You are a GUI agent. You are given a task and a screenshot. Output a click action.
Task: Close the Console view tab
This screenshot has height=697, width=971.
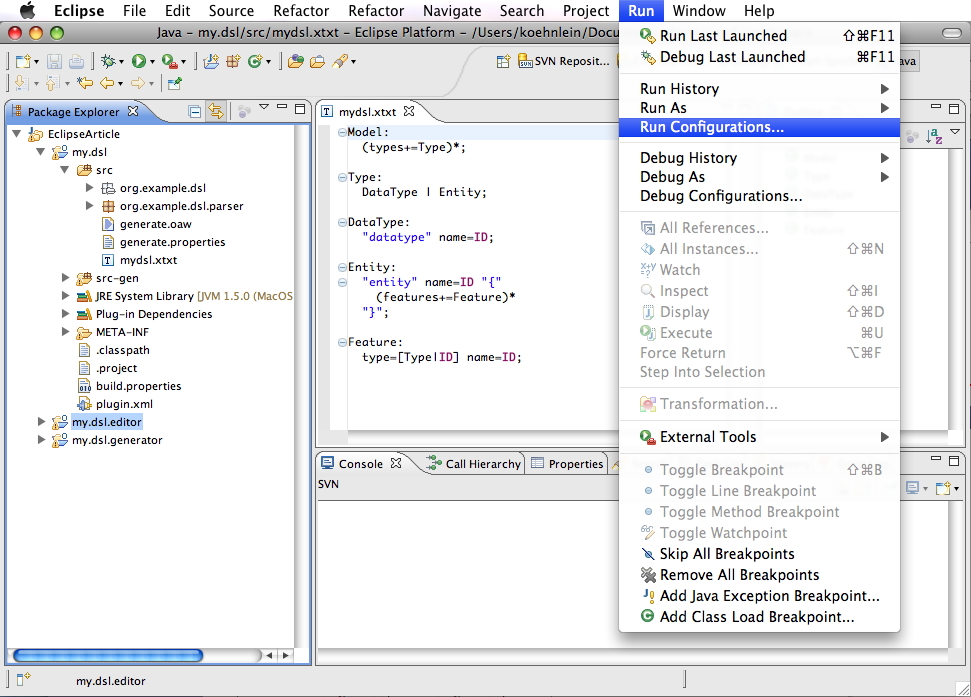(396, 463)
